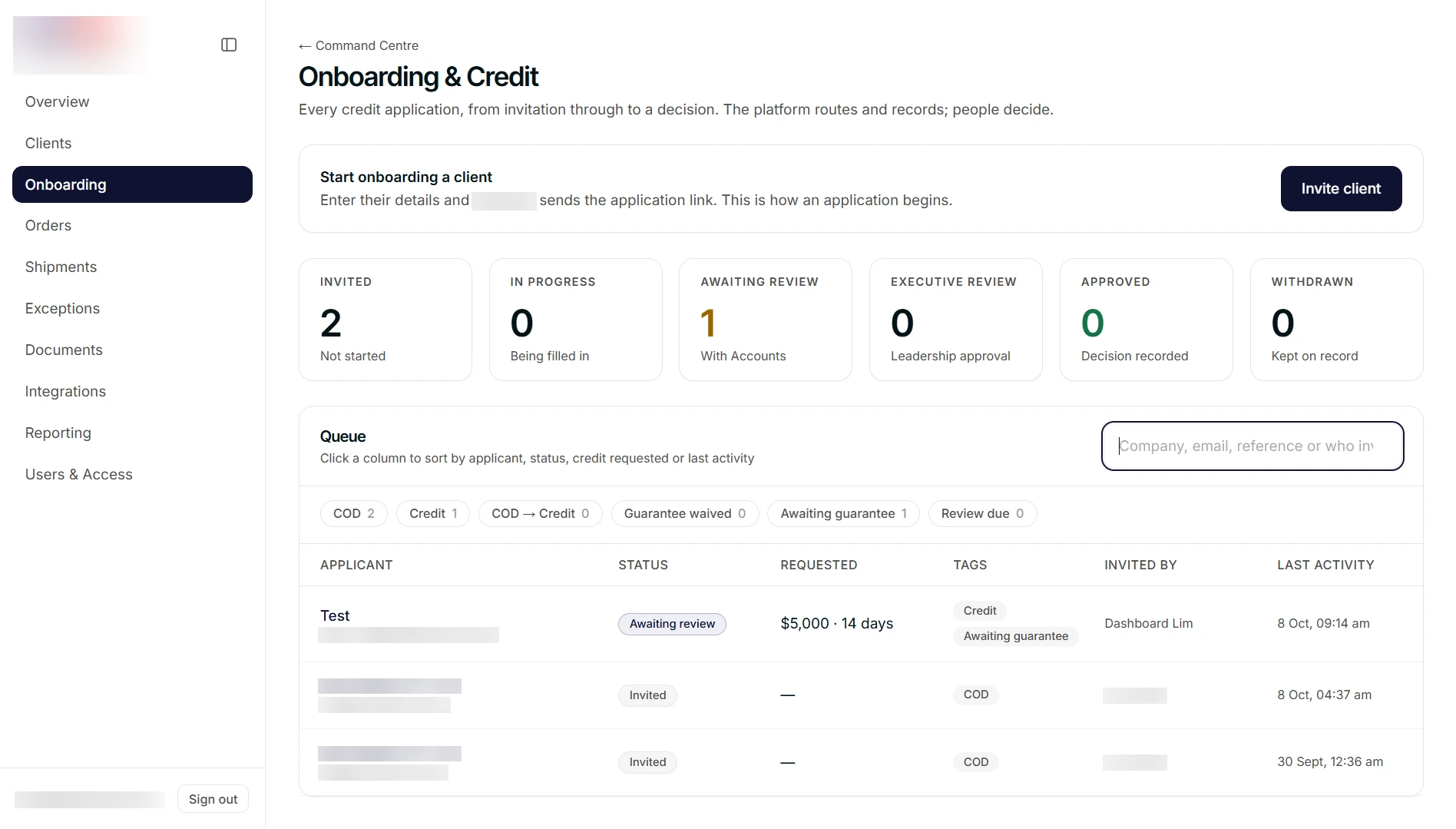Click the Dashboard Lim inviter name

click(x=1149, y=624)
